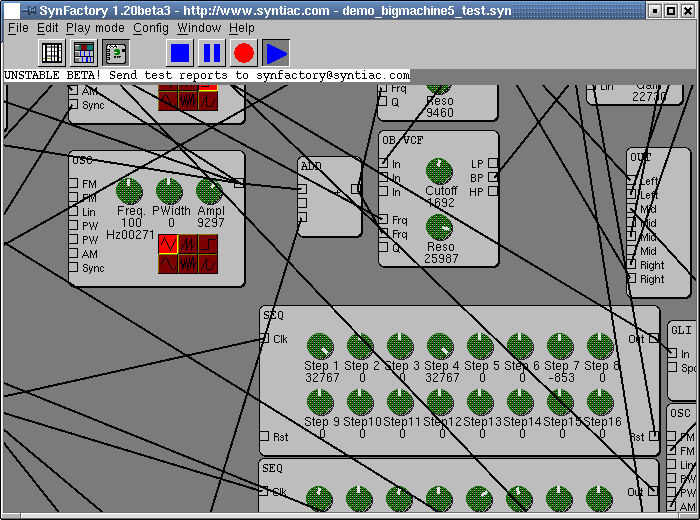Open the Config menu

151,28
